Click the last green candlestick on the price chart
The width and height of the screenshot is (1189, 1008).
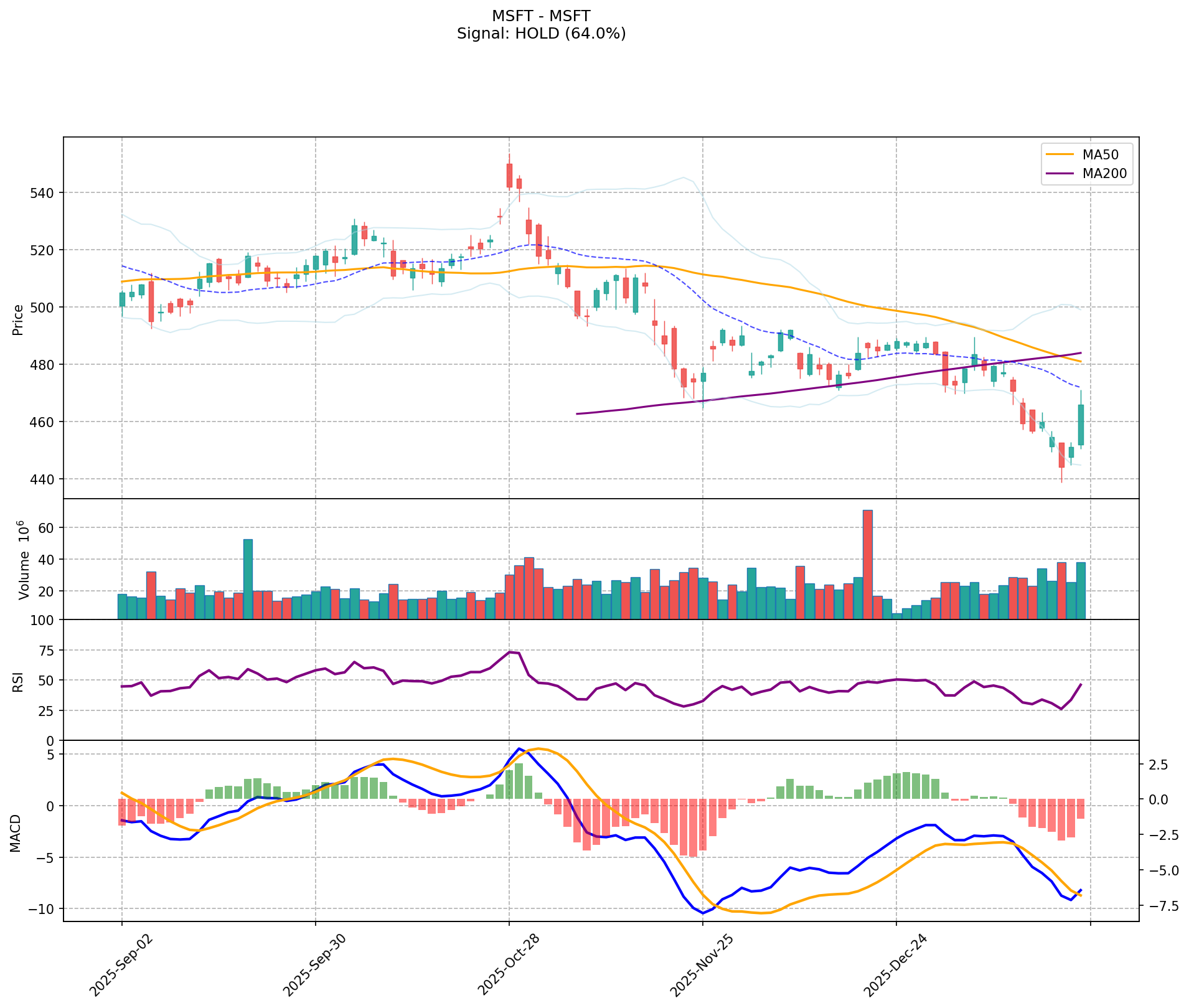click(x=1081, y=425)
